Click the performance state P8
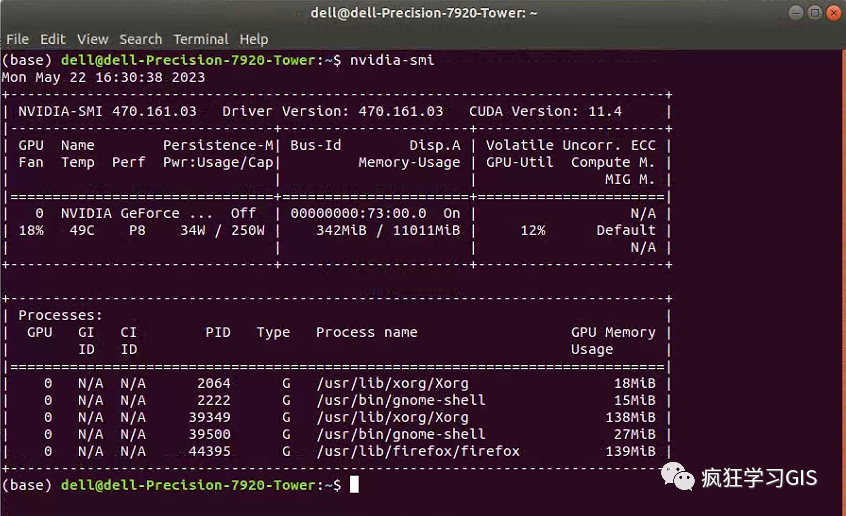 (x=137, y=230)
